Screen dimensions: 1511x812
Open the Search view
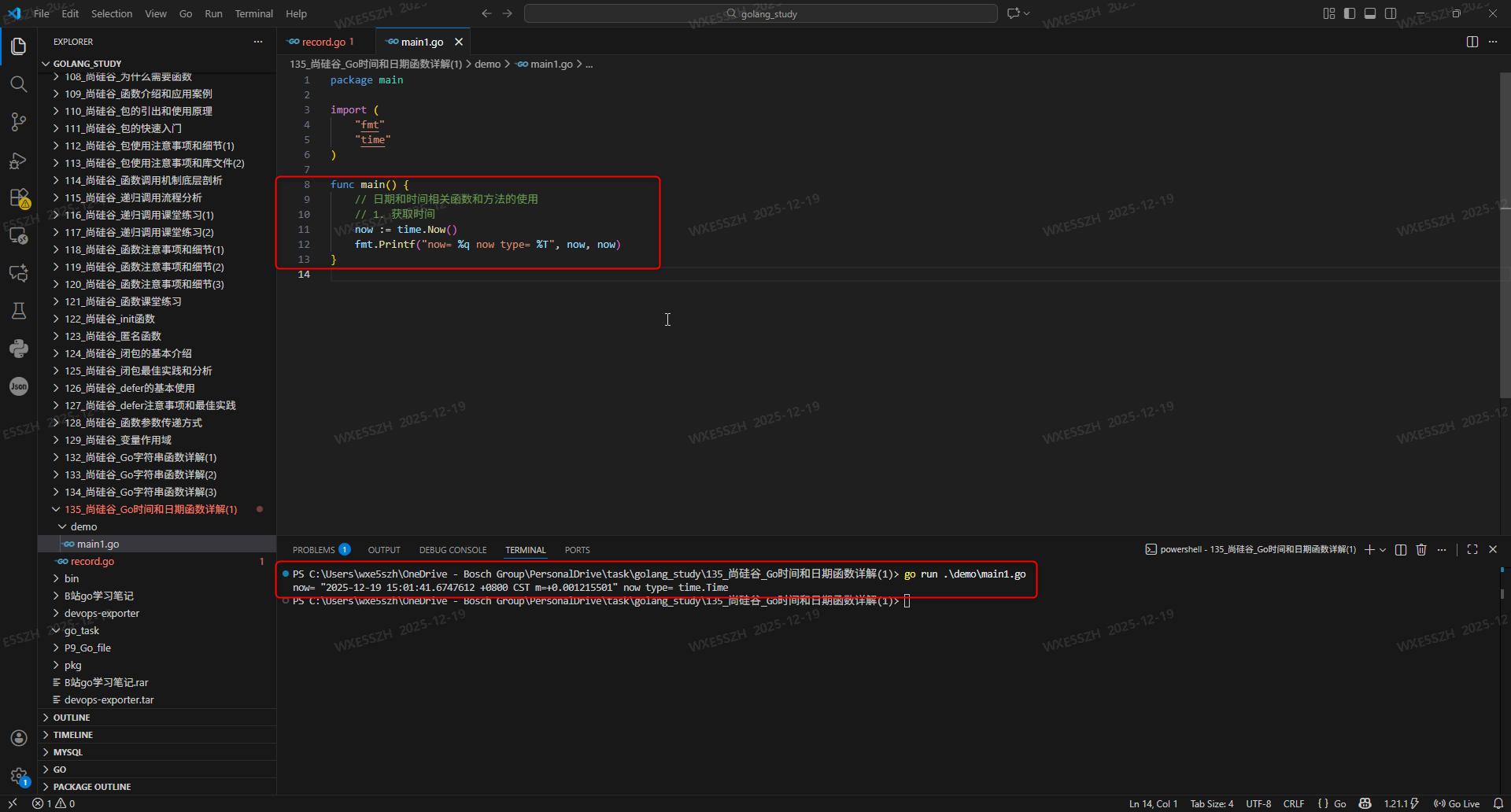19,84
